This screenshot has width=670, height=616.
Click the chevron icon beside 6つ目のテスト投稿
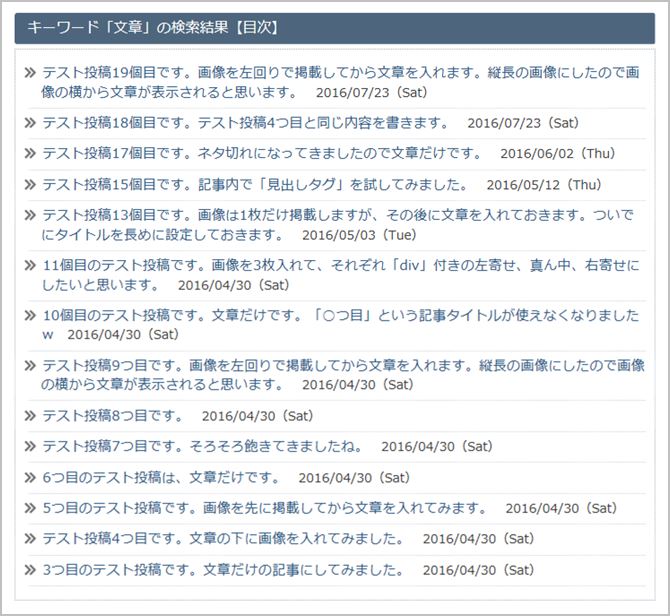pos(29,477)
